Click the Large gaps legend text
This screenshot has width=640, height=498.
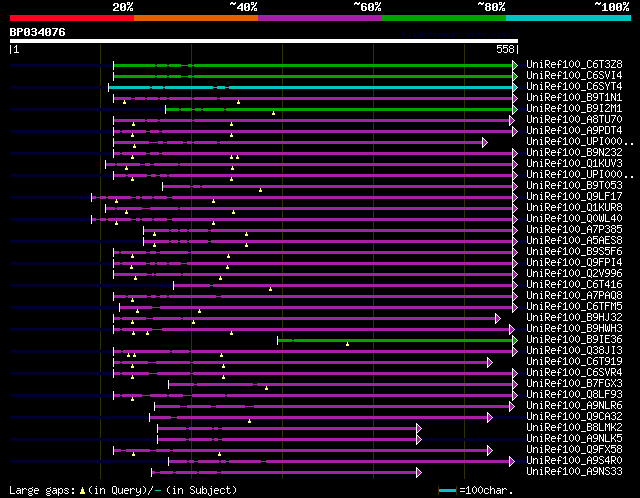(123, 490)
